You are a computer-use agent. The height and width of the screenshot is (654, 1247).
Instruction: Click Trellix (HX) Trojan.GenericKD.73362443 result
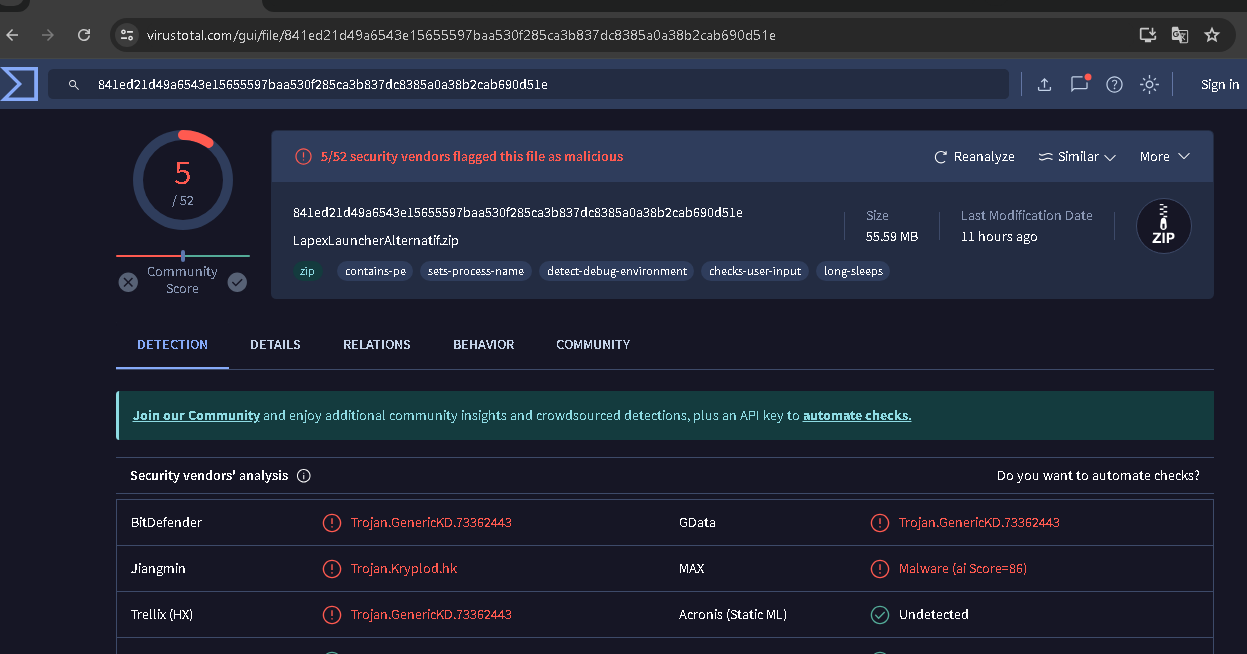coord(431,615)
